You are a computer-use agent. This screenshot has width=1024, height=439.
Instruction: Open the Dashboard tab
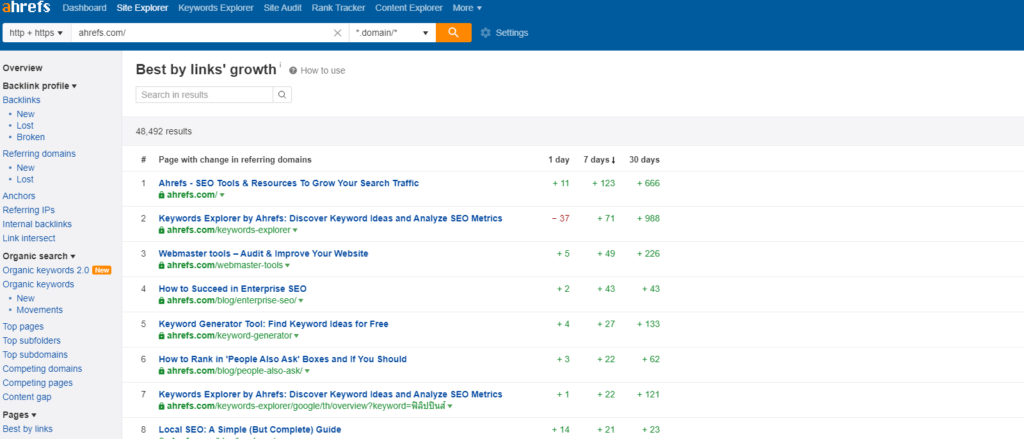tap(84, 8)
